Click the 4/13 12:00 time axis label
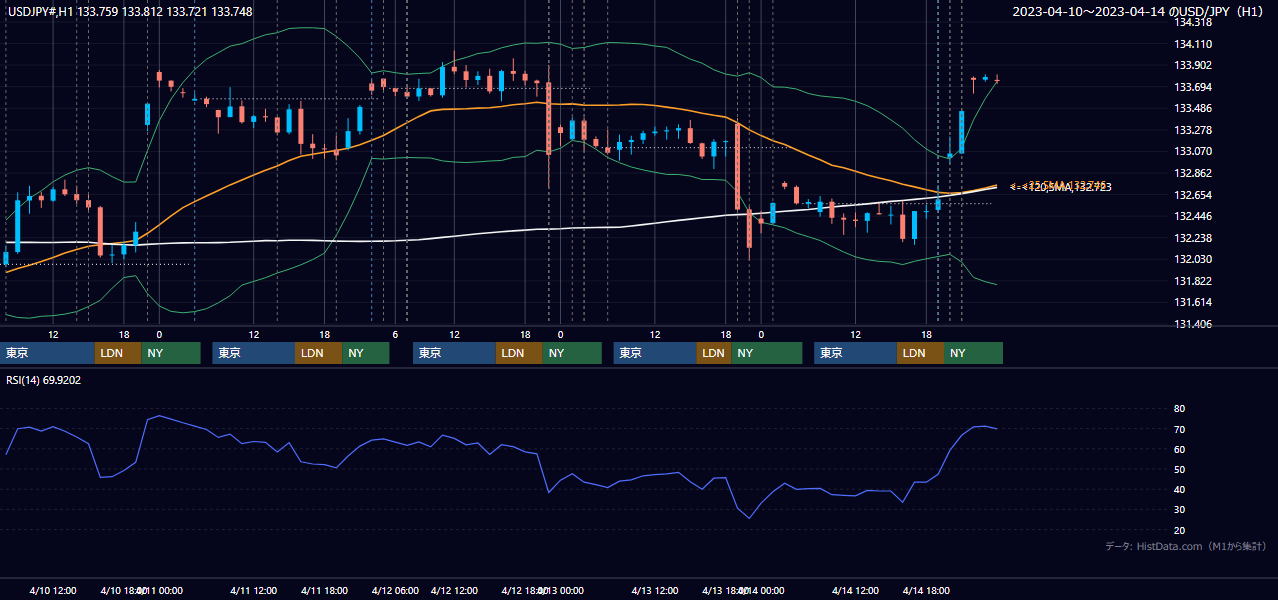 pyautogui.click(x=655, y=591)
